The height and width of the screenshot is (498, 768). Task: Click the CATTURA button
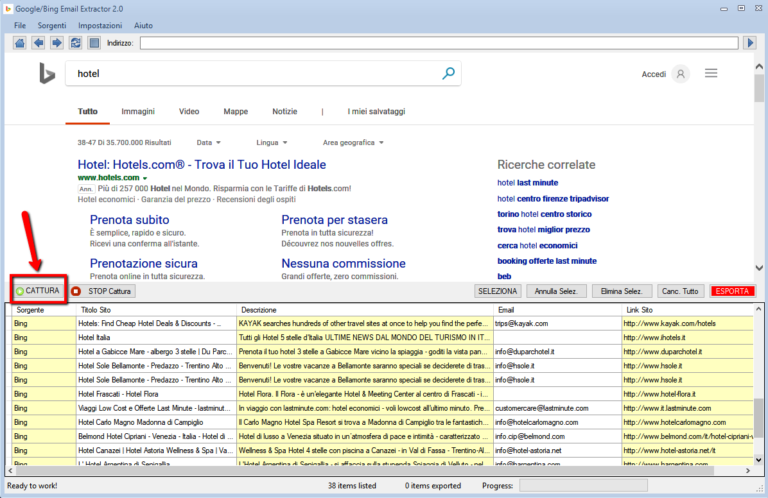tap(39, 291)
